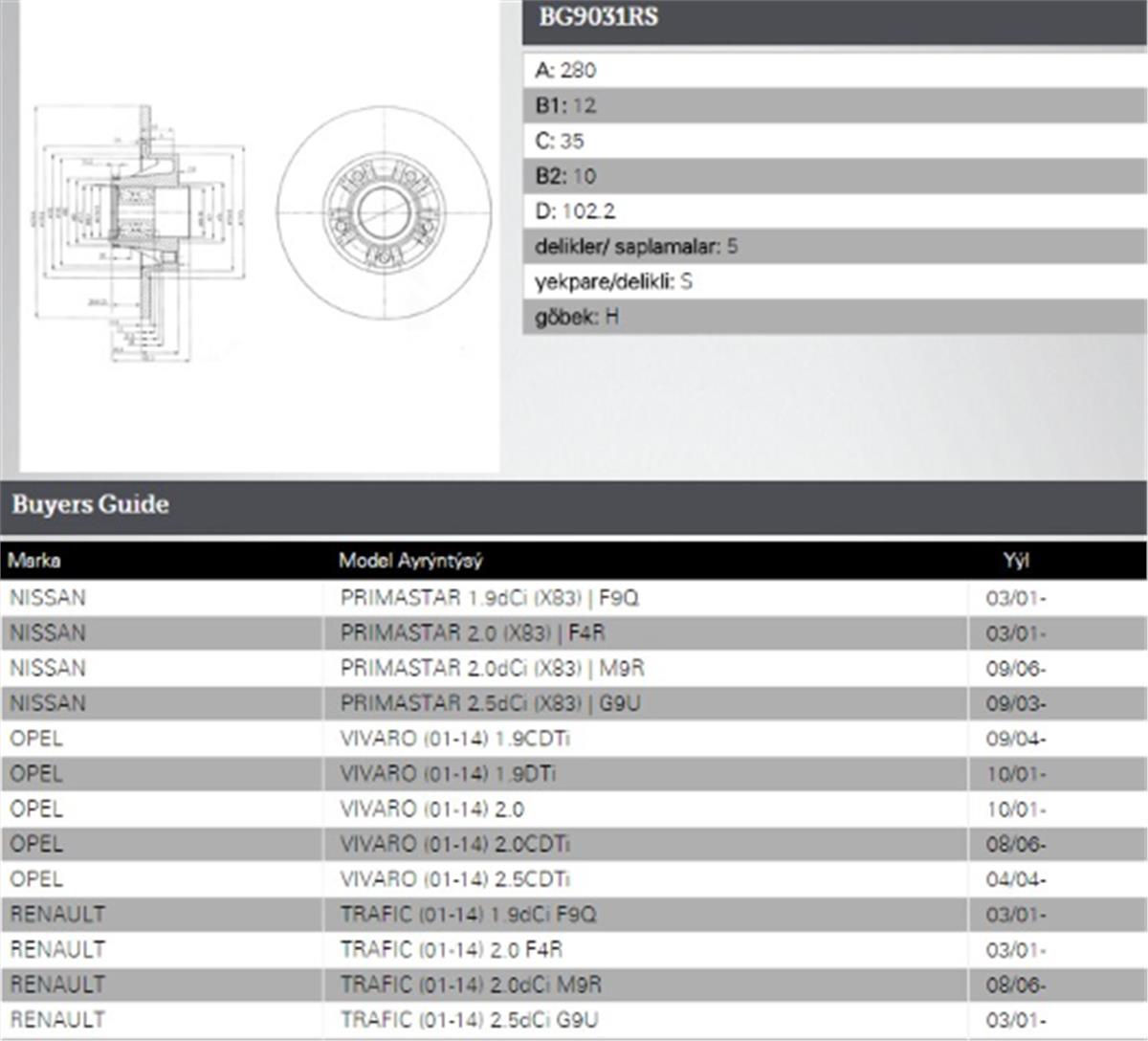Click RENAULT in the Trafic 2.0dCi M9R row

57,985
